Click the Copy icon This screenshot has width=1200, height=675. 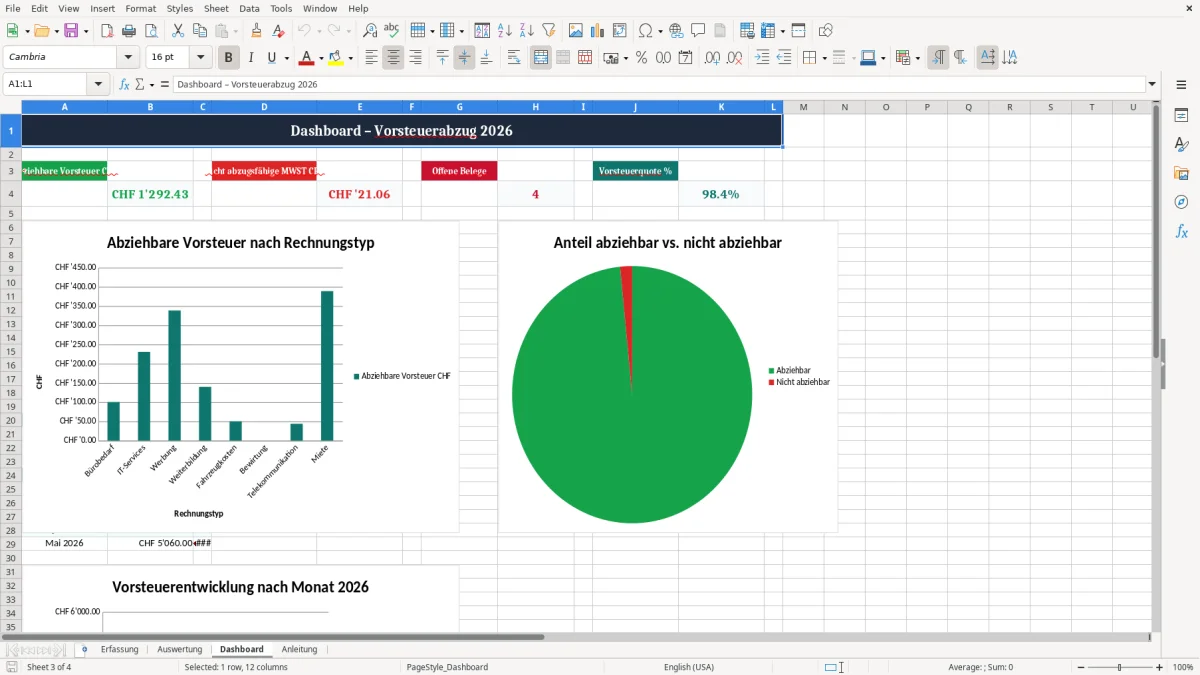[x=200, y=31]
